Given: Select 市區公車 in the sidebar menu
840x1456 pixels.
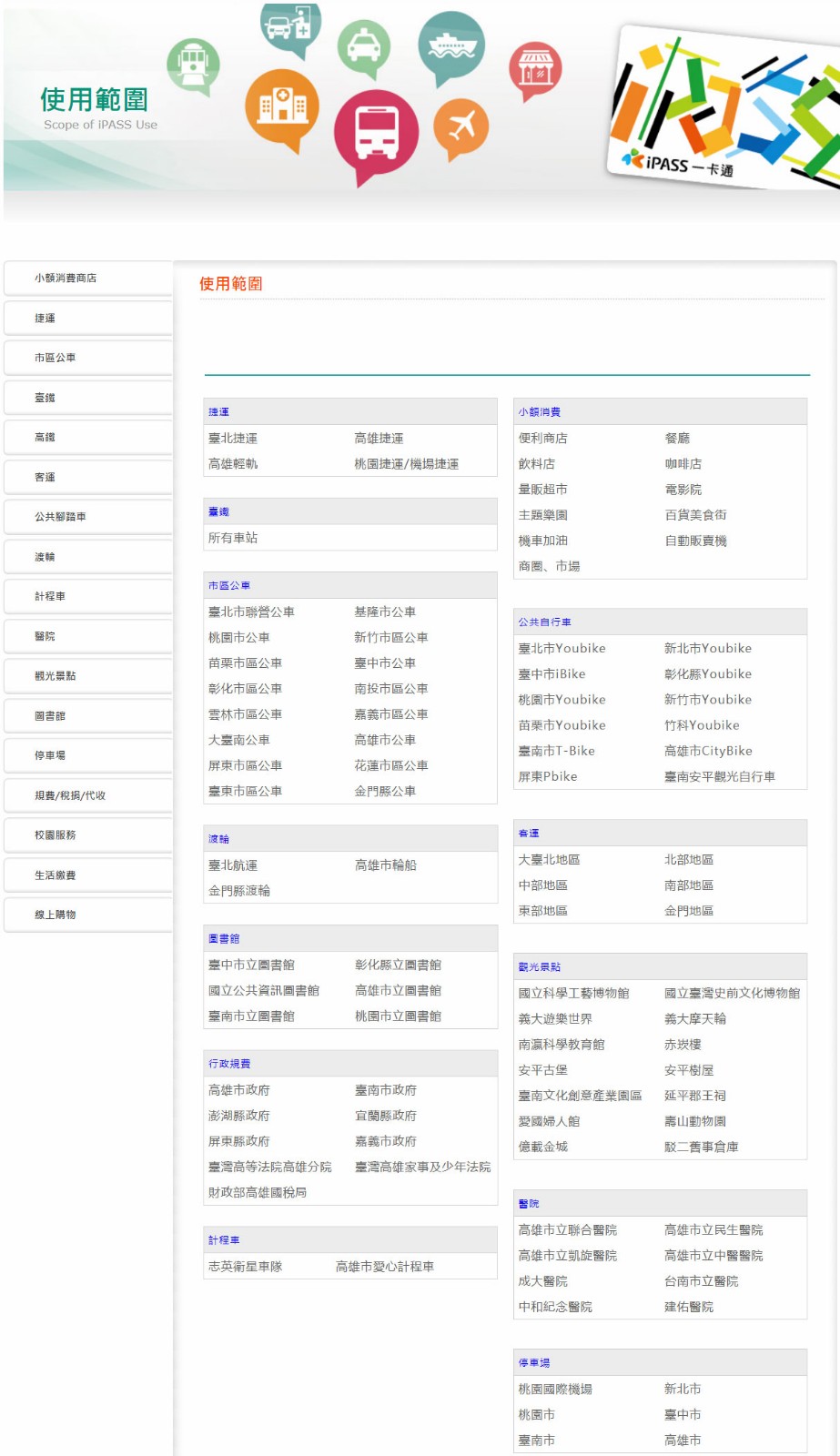Looking at the screenshot, I should (x=88, y=358).
